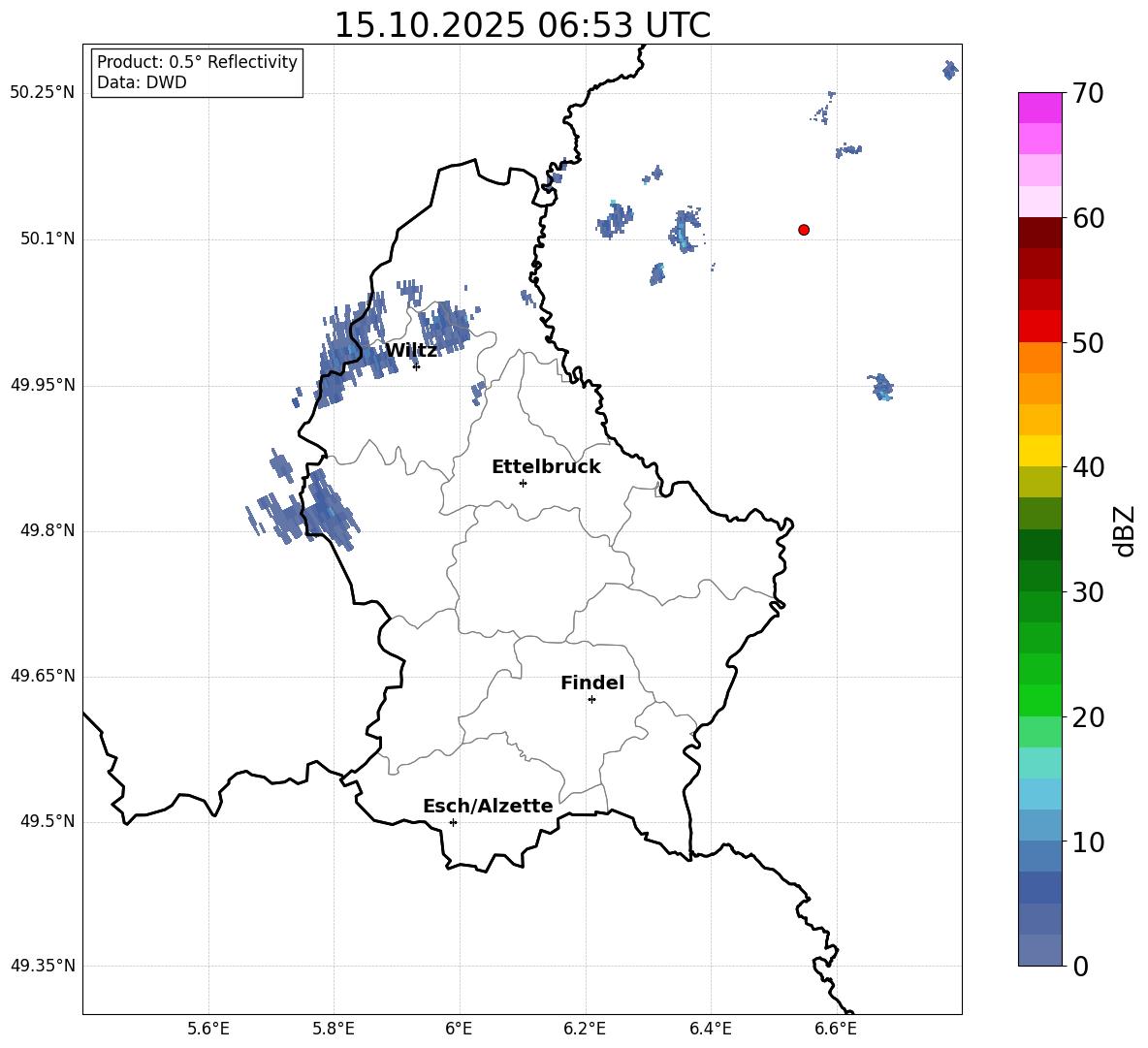Screen dimensions: 1148x1048
Task: Click the Findel location cross marker
Action: click(591, 700)
